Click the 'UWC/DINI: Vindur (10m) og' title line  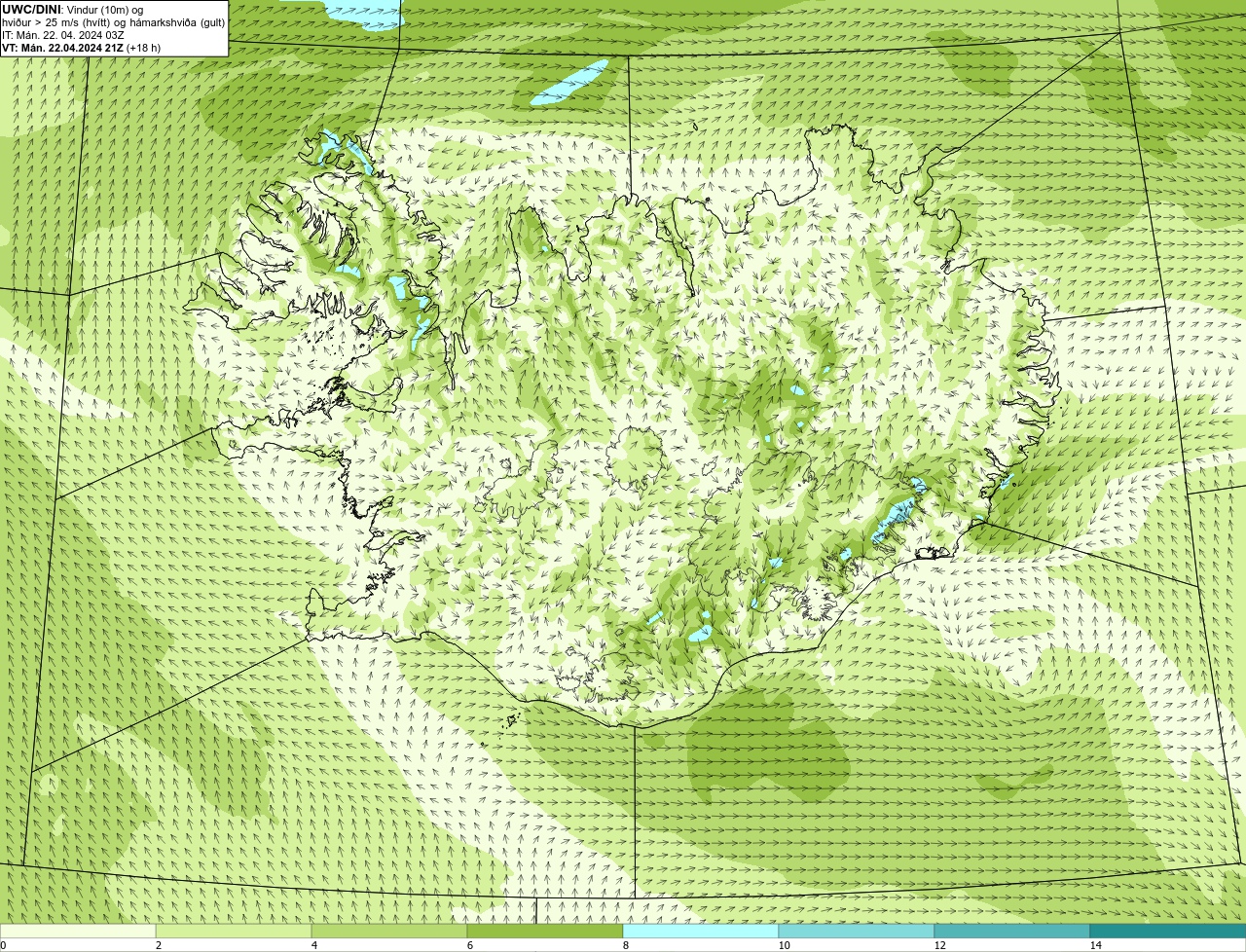click(73, 10)
